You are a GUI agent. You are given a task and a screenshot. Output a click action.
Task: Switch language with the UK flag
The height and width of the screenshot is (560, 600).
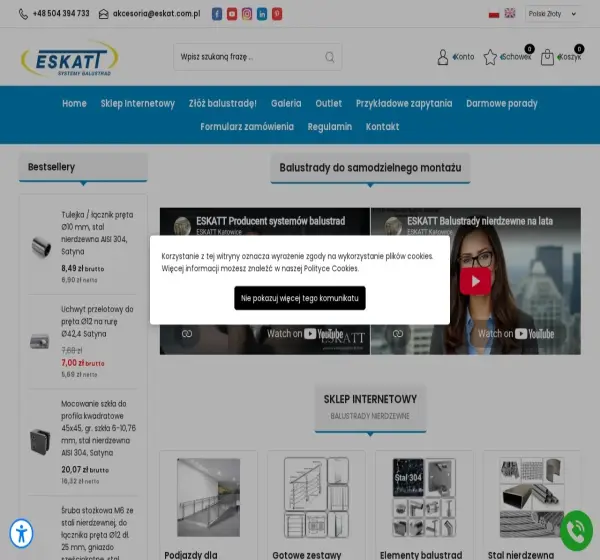click(510, 13)
